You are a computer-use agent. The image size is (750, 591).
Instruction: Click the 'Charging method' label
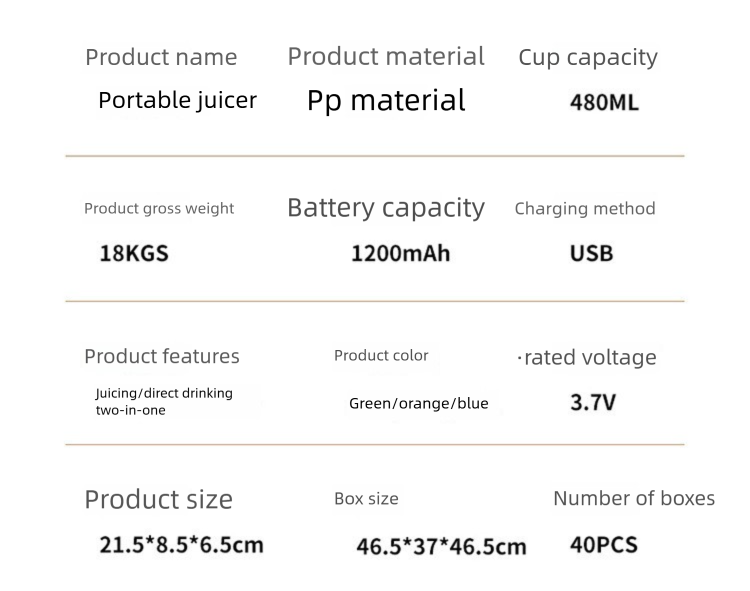click(585, 208)
